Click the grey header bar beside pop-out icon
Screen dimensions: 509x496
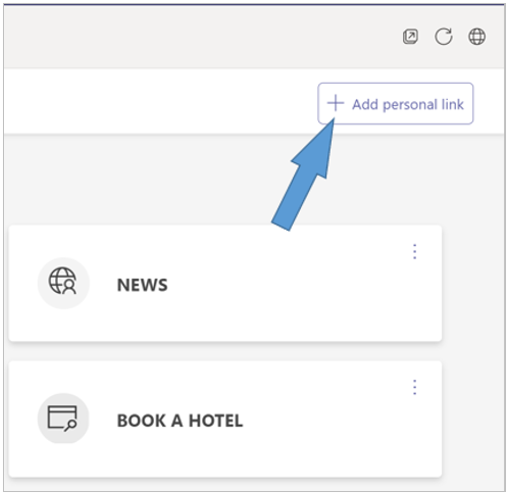200,36
